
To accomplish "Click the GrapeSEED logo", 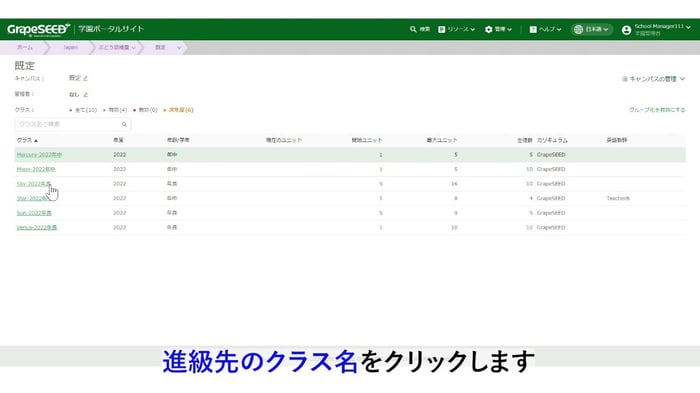I will pos(38,29).
